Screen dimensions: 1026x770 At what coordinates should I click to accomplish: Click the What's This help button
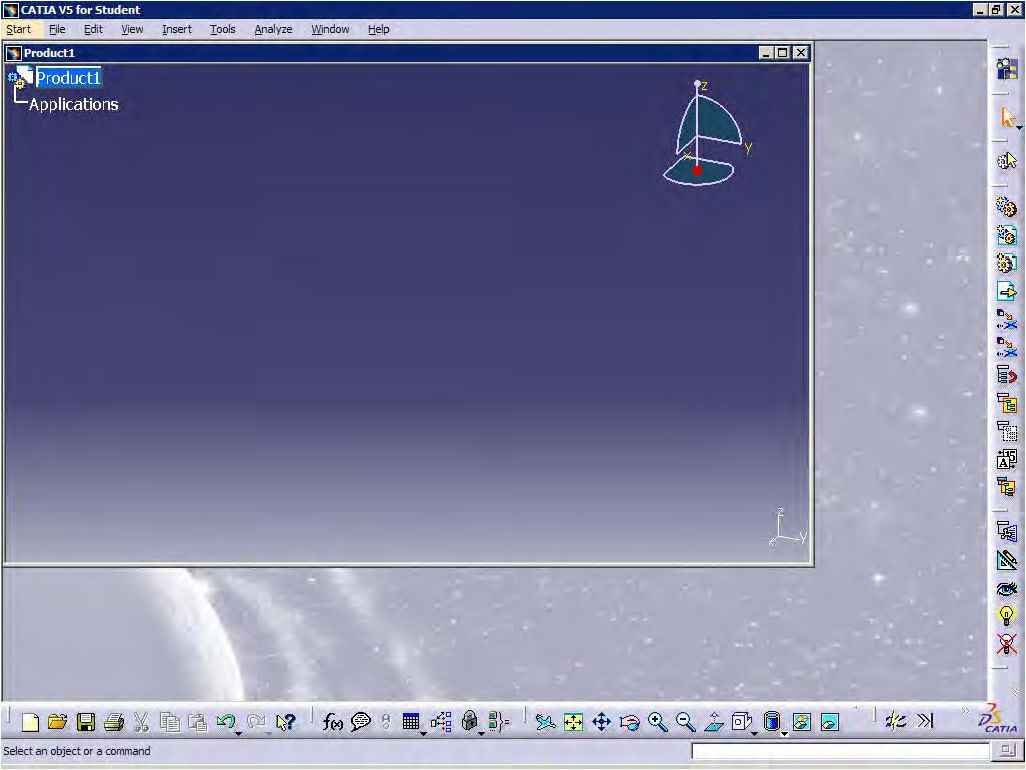pos(287,721)
